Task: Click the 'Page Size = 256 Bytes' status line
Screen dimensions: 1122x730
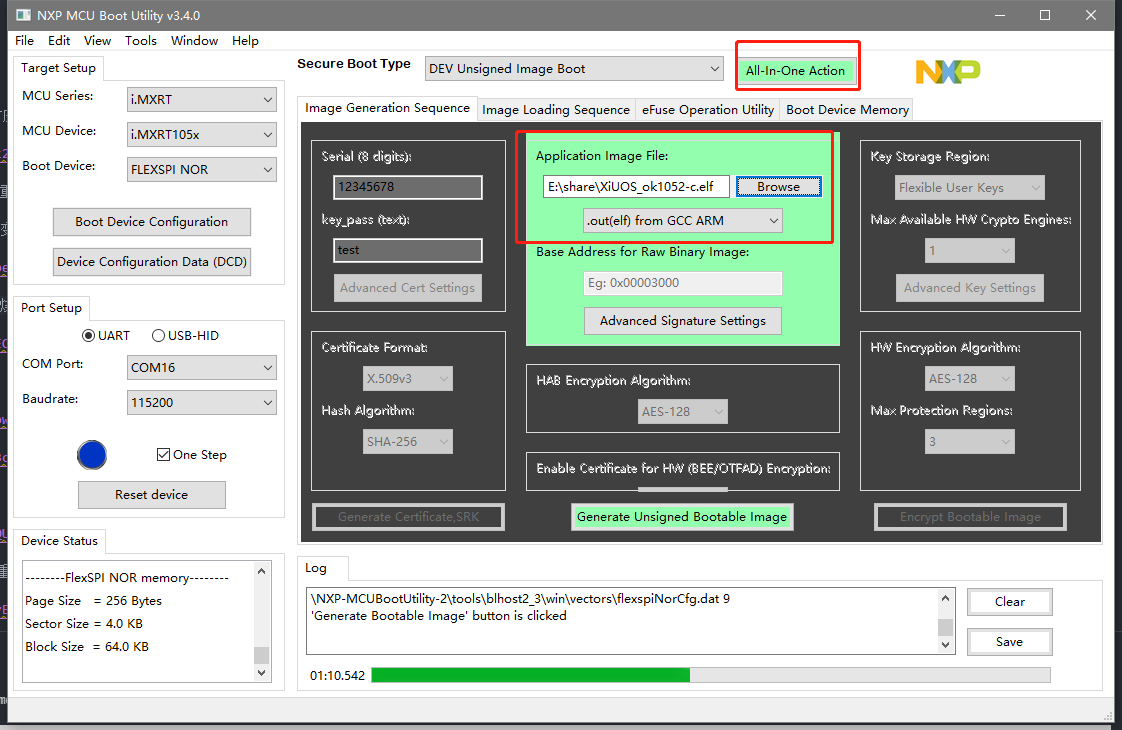Action: click(x=94, y=601)
